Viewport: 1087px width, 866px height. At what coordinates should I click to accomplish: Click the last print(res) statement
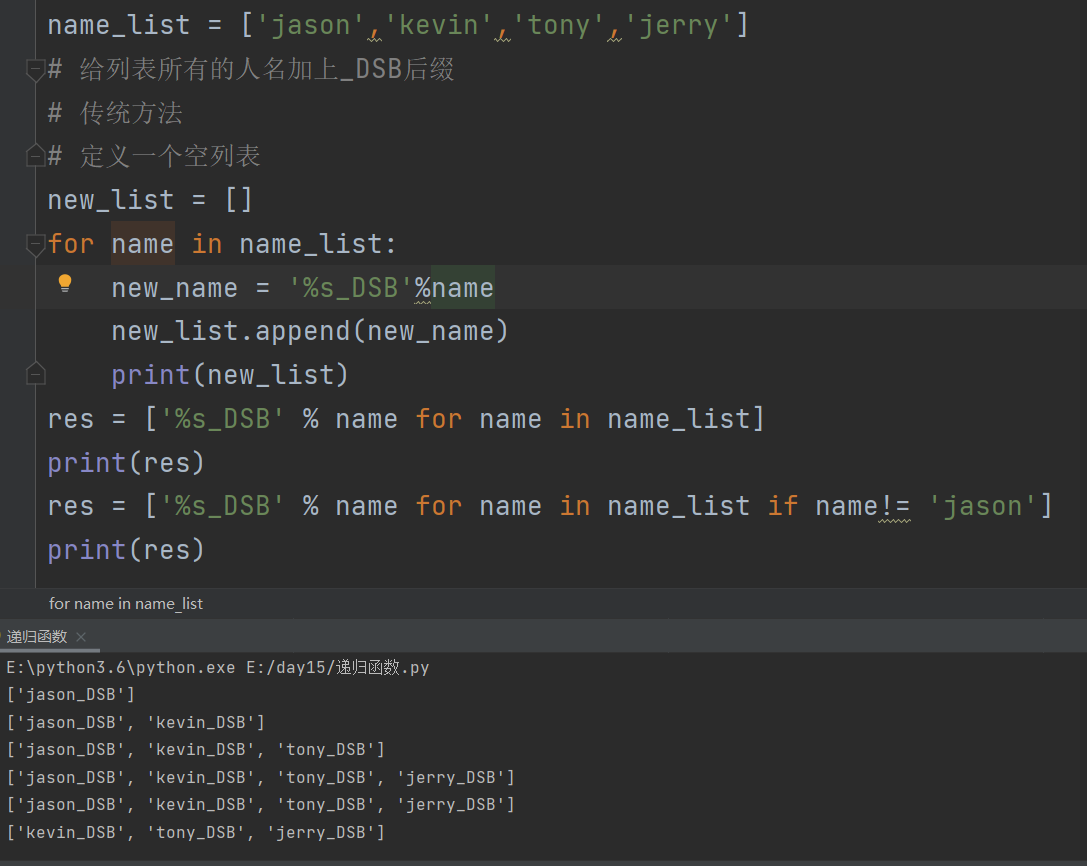tap(126, 550)
